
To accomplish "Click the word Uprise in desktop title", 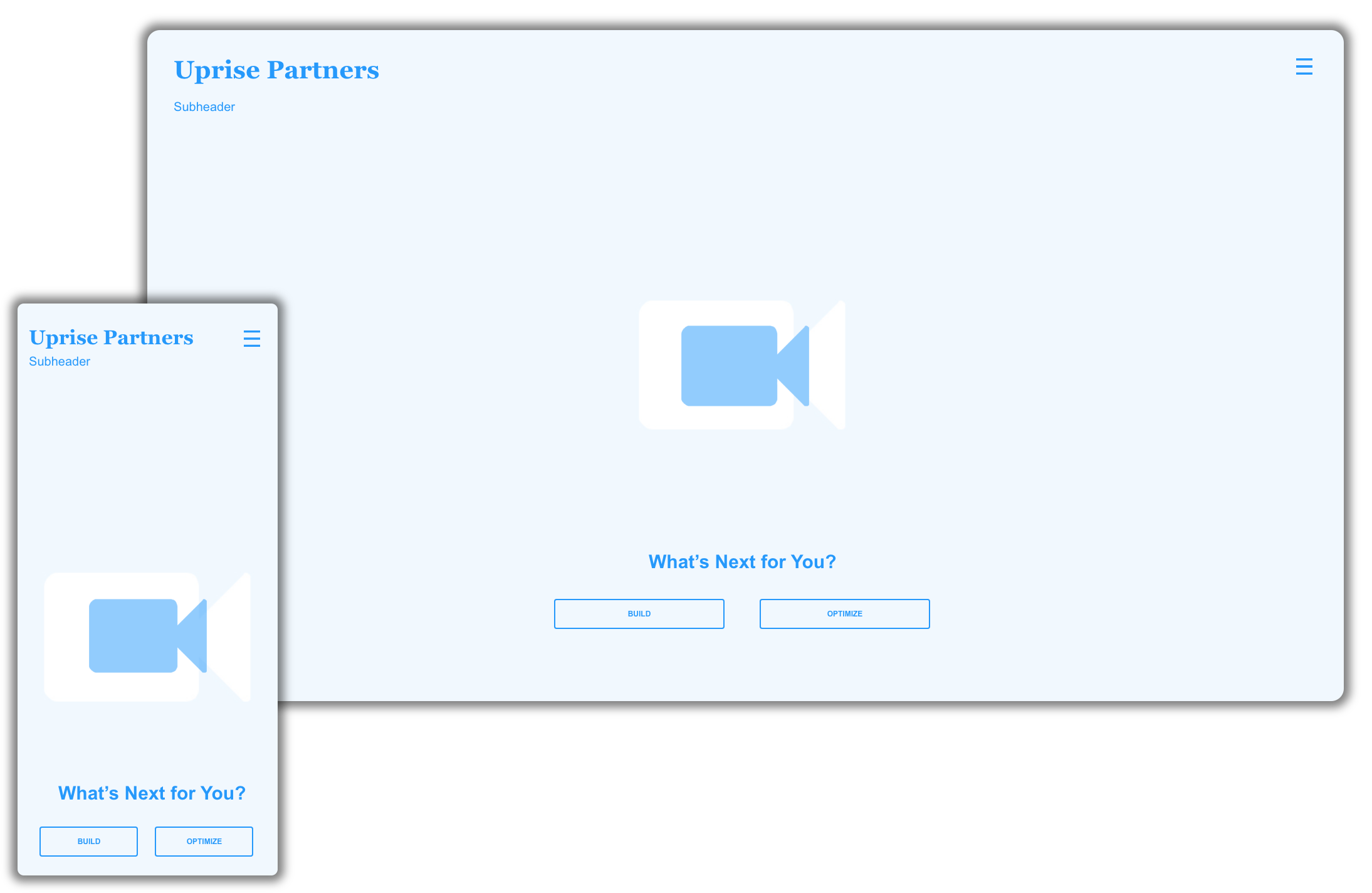I will tap(217, 70).
